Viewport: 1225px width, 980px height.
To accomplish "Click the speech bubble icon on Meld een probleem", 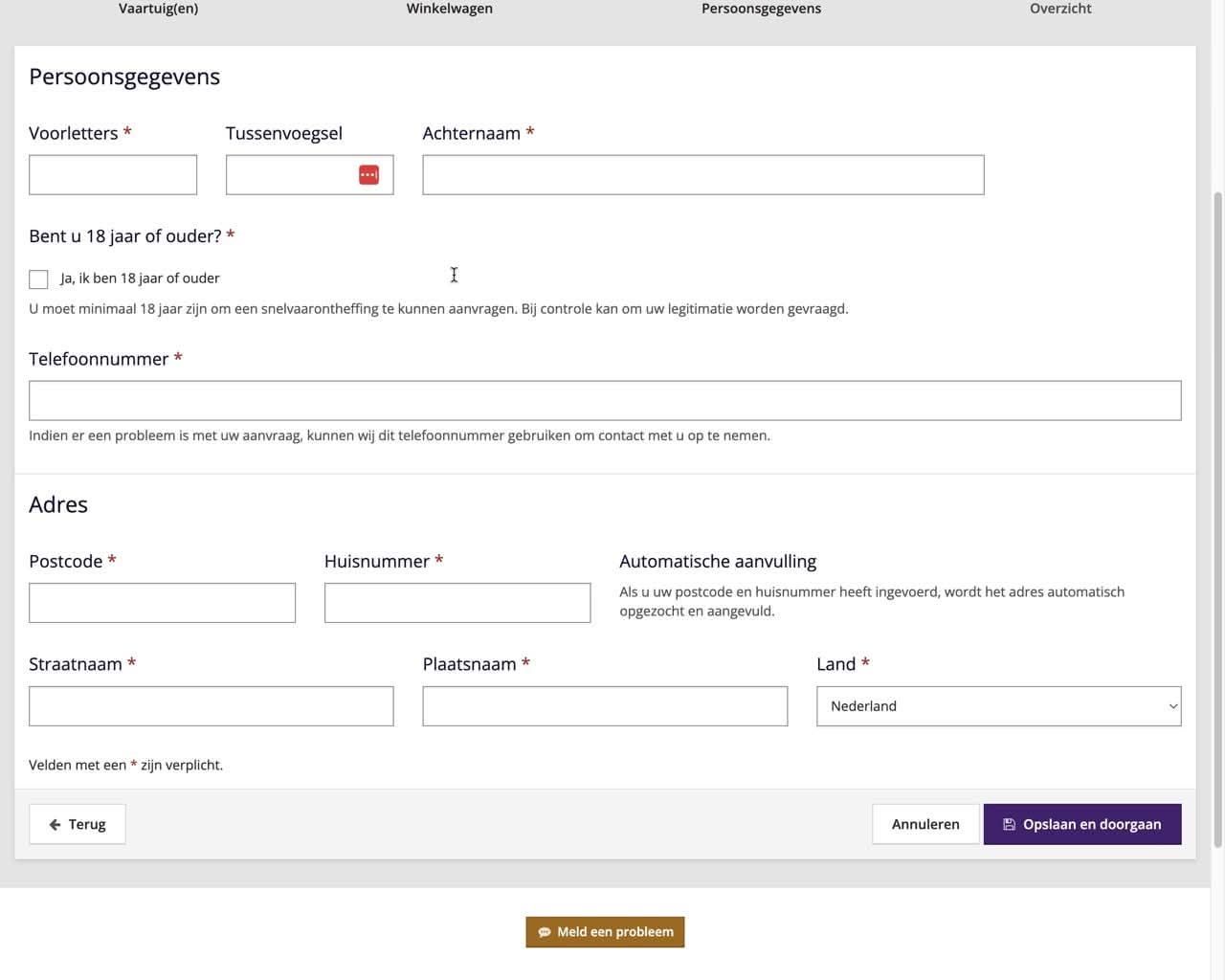I will coord(545,932).
